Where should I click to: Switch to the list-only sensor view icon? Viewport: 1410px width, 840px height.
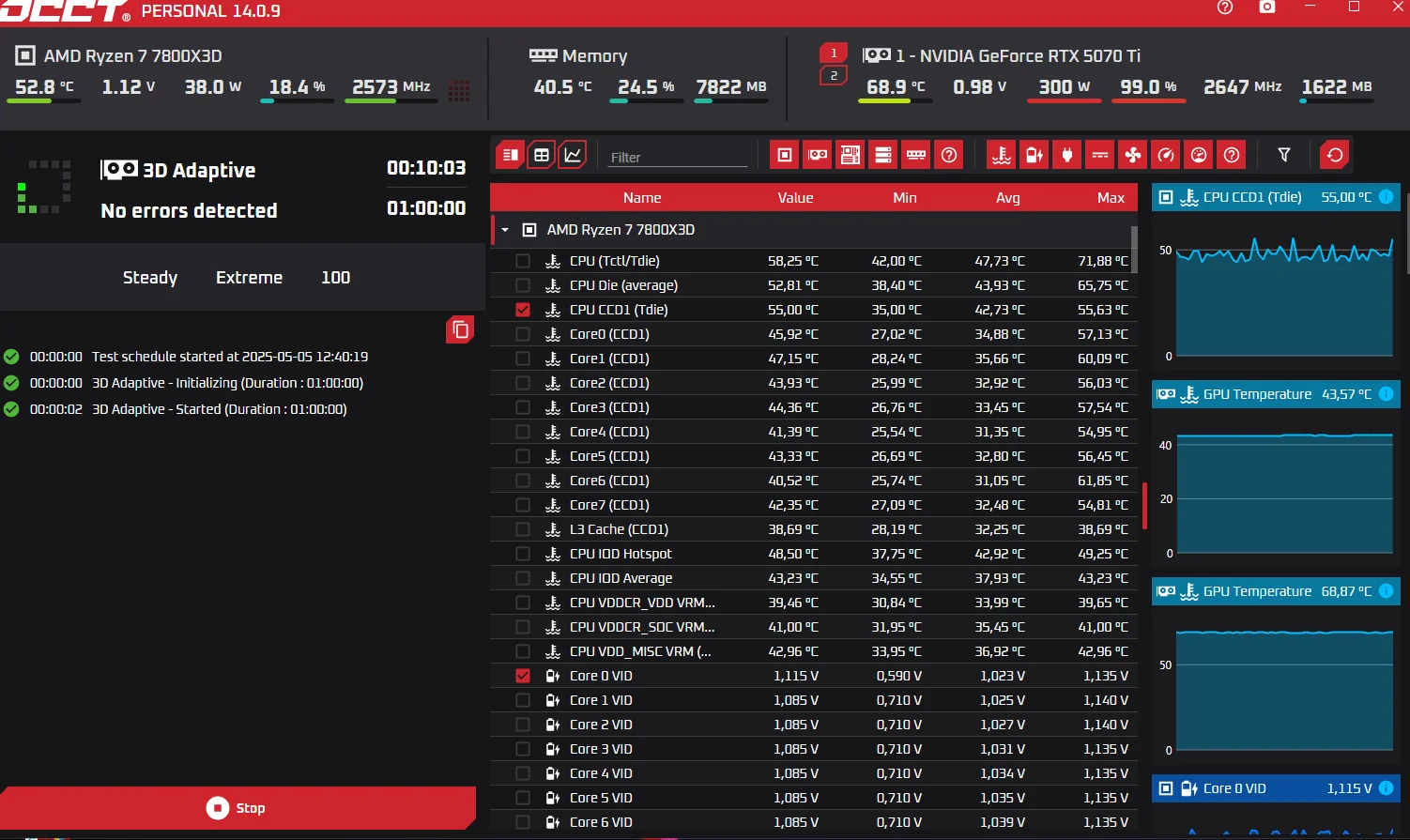[x=511, y=155]
